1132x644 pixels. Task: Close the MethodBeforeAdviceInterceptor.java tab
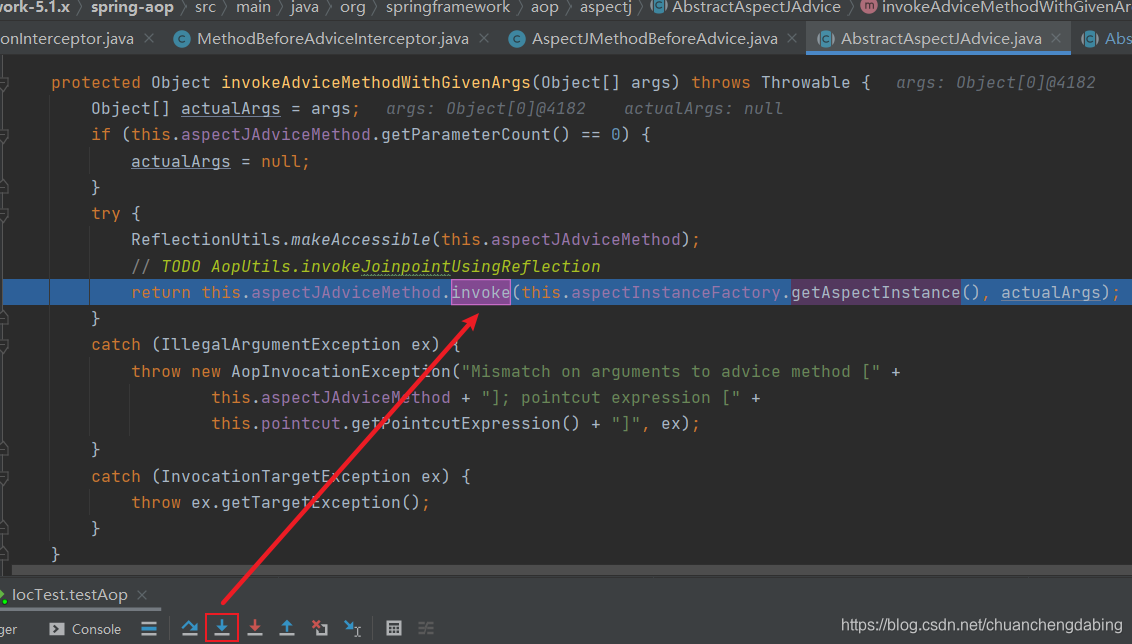tap(484, 38)
